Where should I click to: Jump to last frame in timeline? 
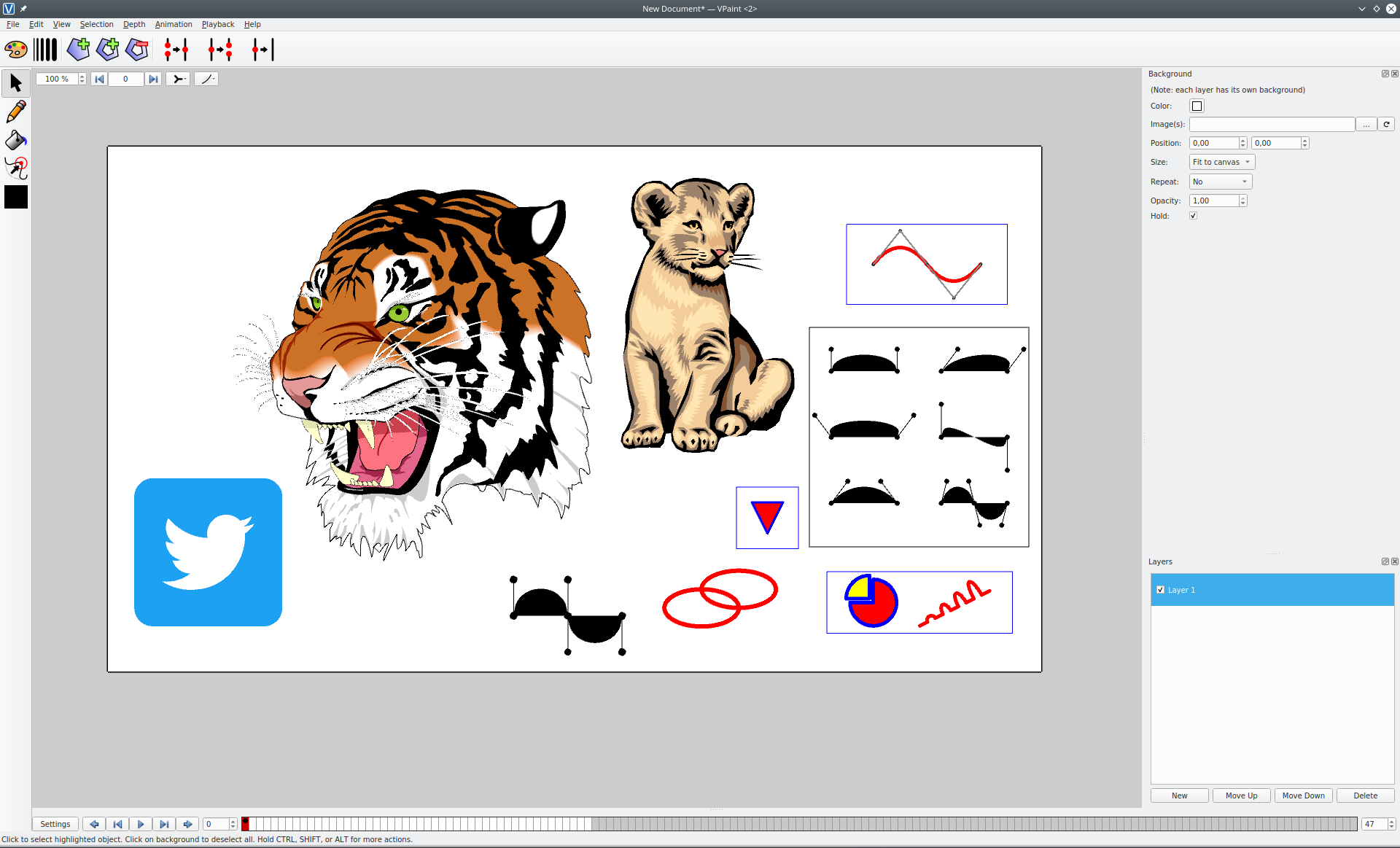(164, 824)
